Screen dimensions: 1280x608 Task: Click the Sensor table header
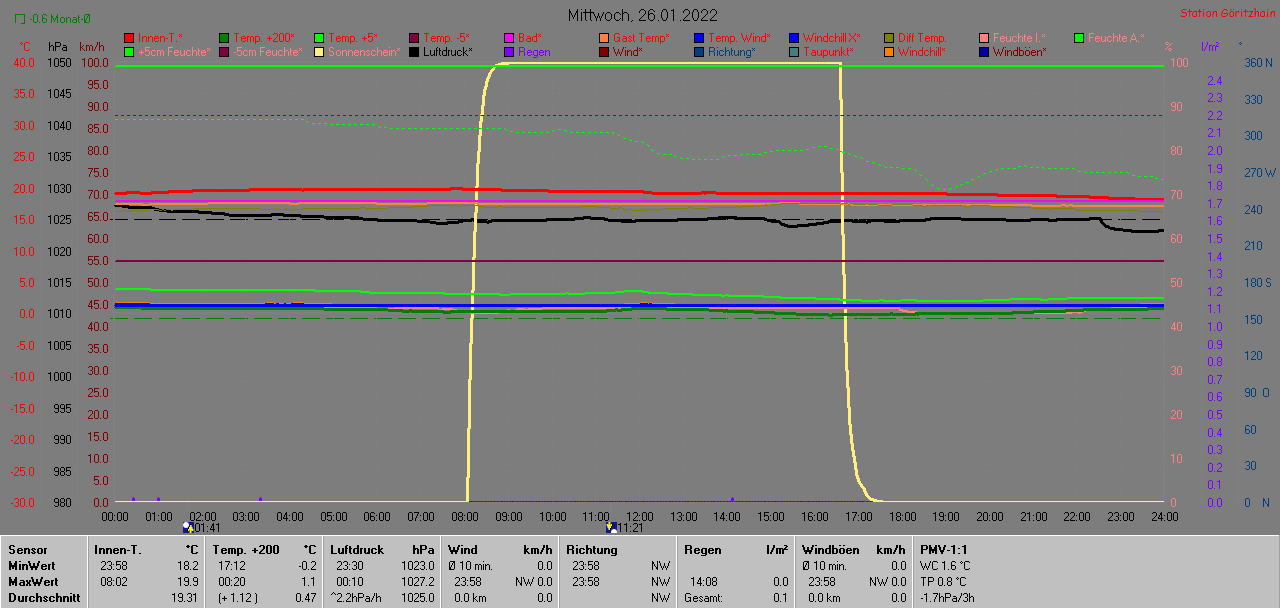26,549
